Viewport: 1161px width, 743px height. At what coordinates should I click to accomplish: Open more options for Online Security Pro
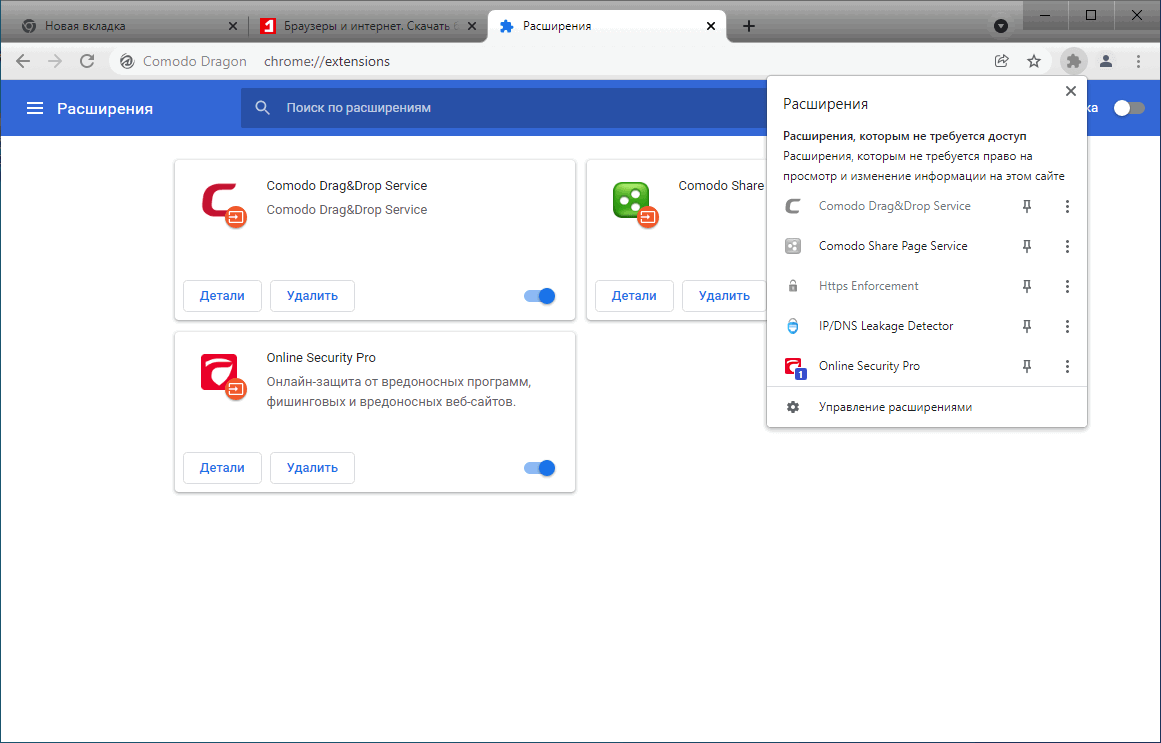[1067, 367]
